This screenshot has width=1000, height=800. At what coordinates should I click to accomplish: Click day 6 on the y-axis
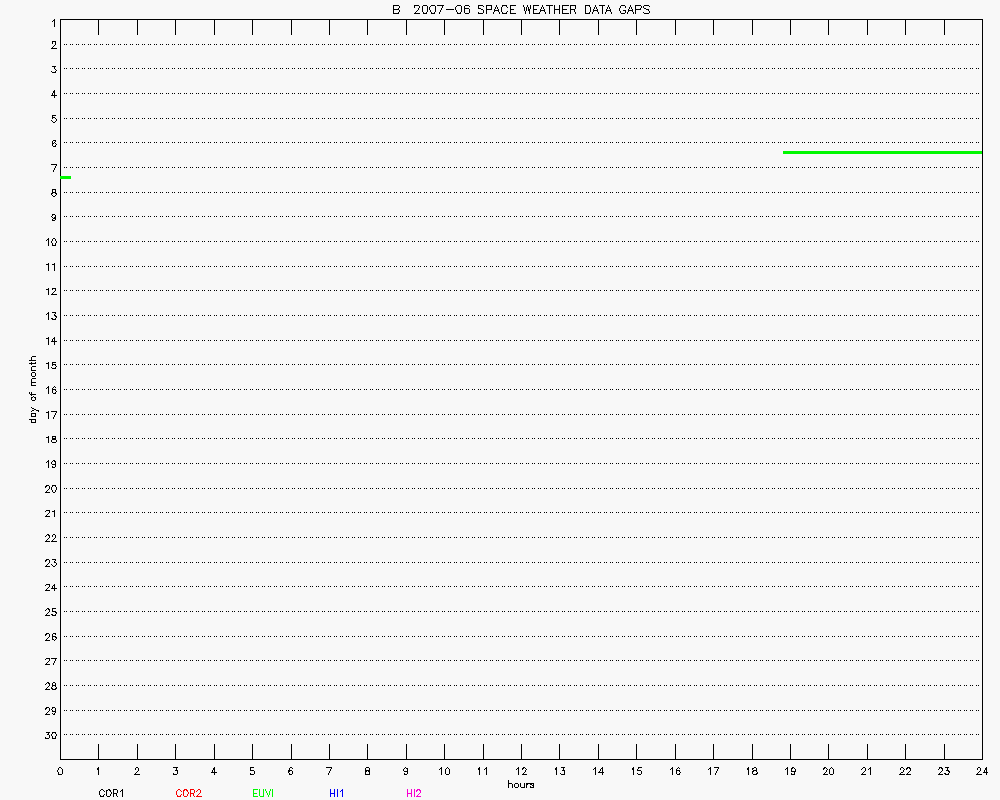tap(51, 143)
